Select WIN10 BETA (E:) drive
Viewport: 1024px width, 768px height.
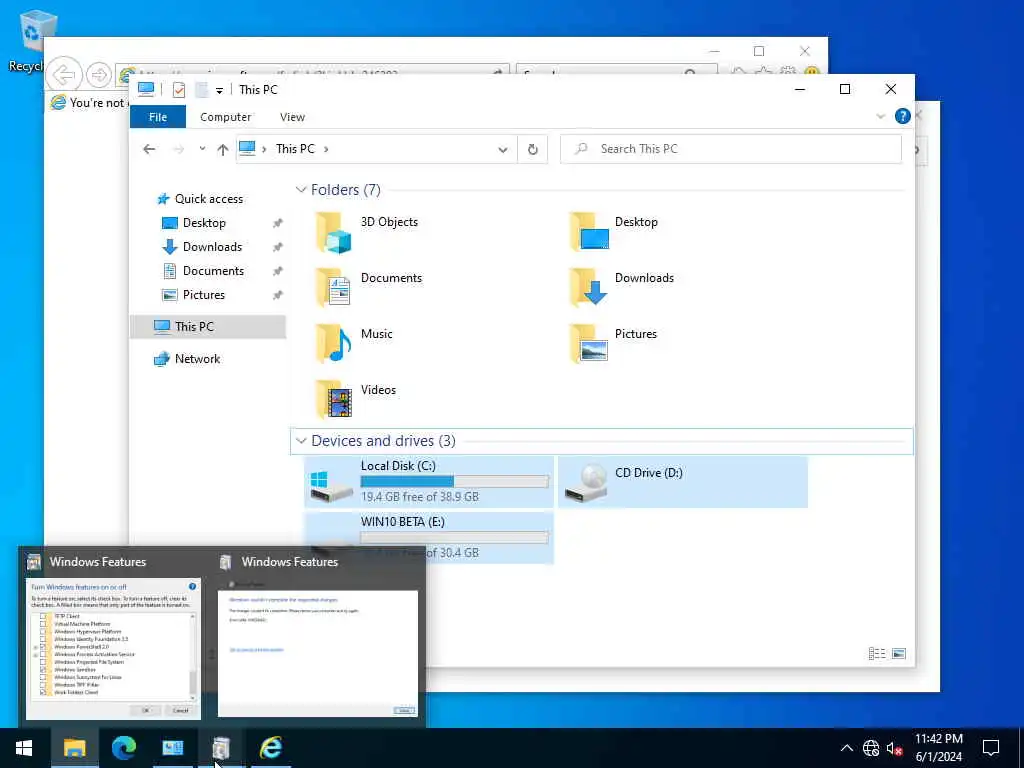tap(429, 537)
